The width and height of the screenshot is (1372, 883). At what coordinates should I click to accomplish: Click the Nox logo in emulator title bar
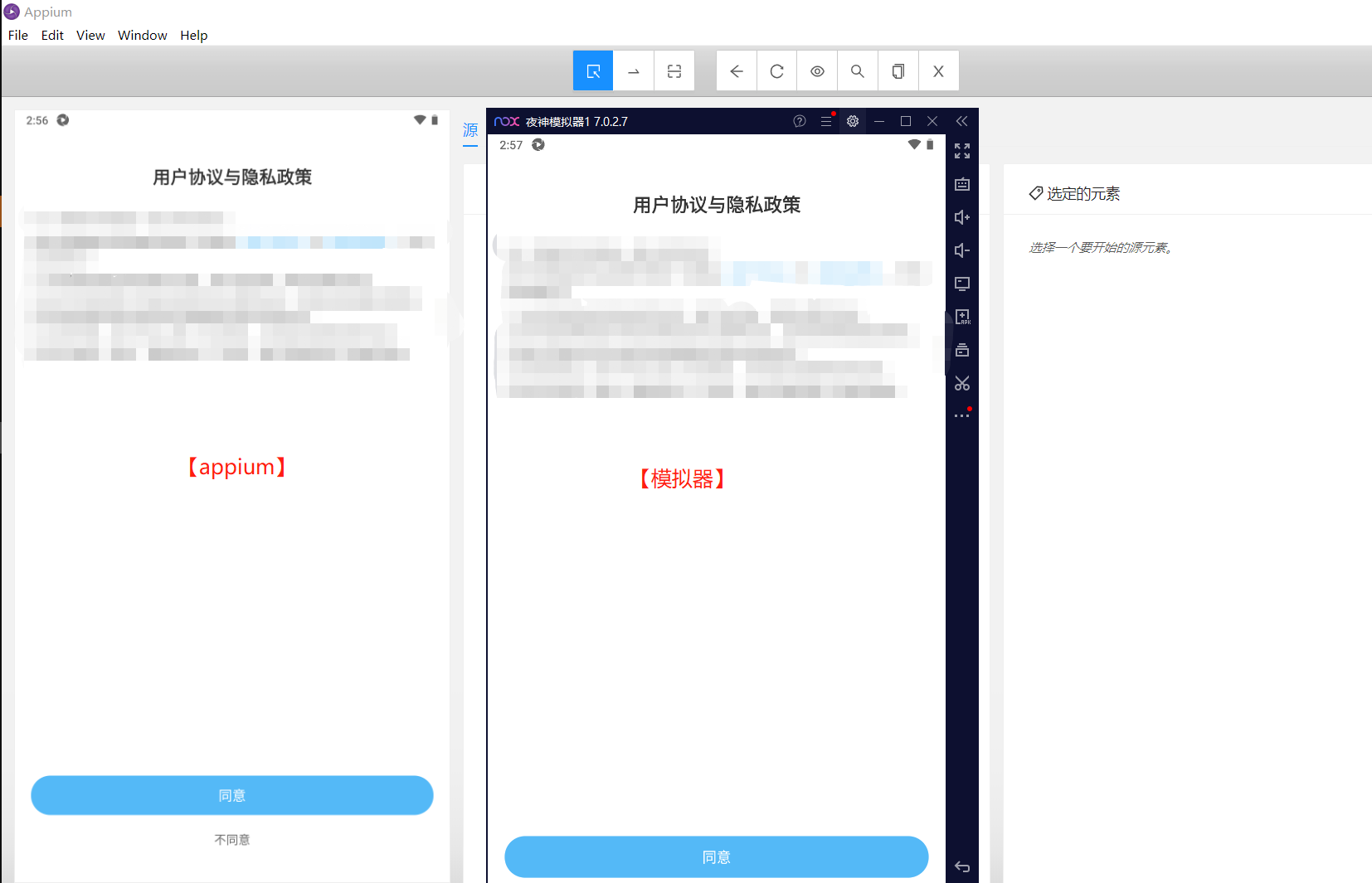[507, 121]
